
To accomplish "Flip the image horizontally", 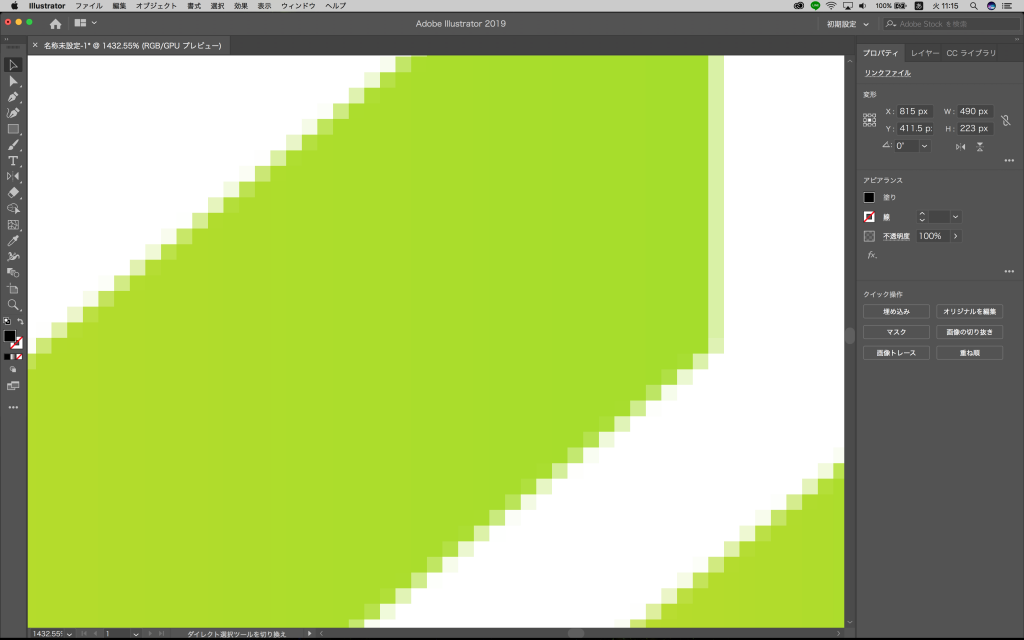I will pos(960,146).
